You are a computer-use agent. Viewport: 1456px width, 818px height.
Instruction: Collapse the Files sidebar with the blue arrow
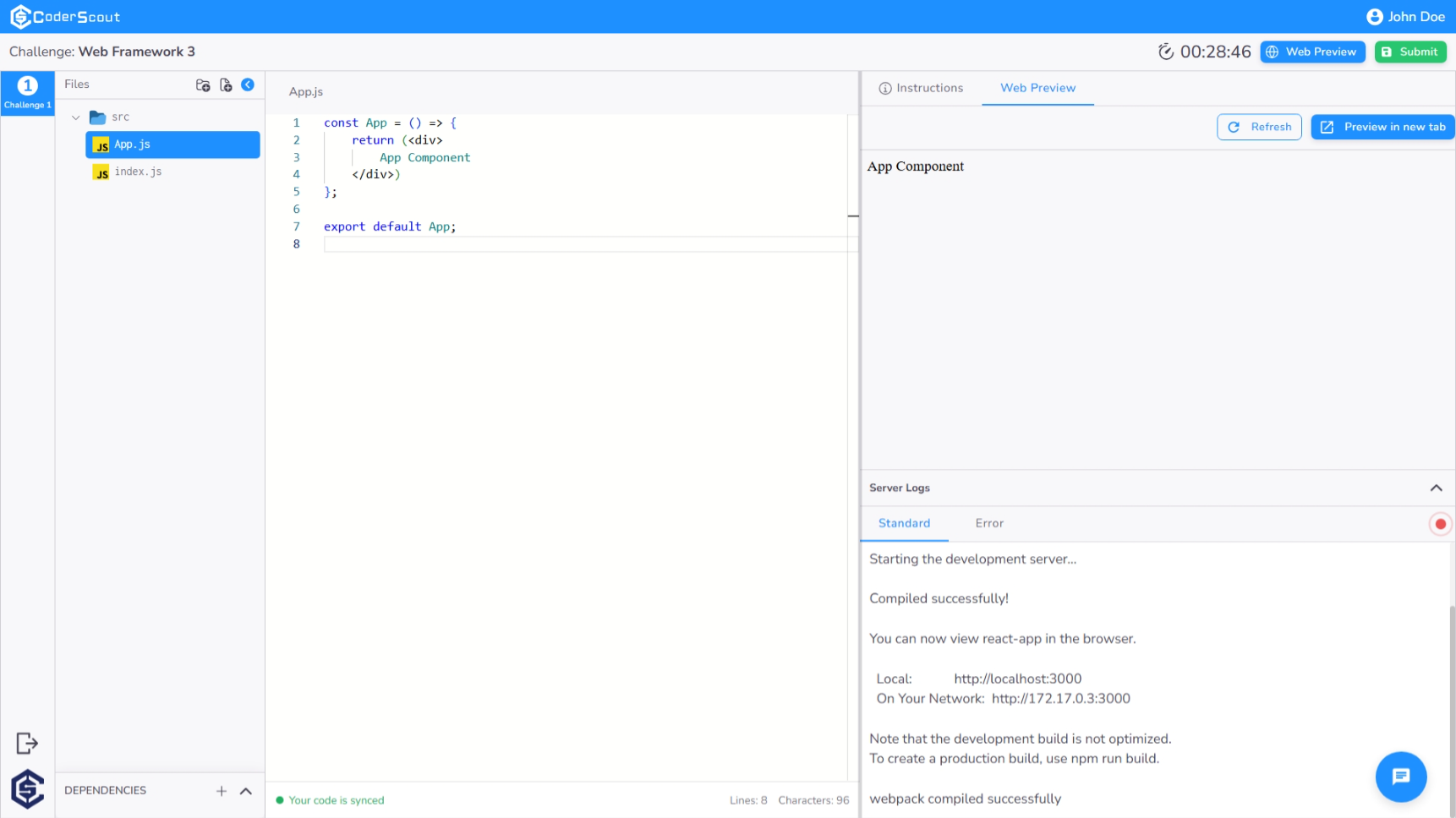click(x=248, y=85)
